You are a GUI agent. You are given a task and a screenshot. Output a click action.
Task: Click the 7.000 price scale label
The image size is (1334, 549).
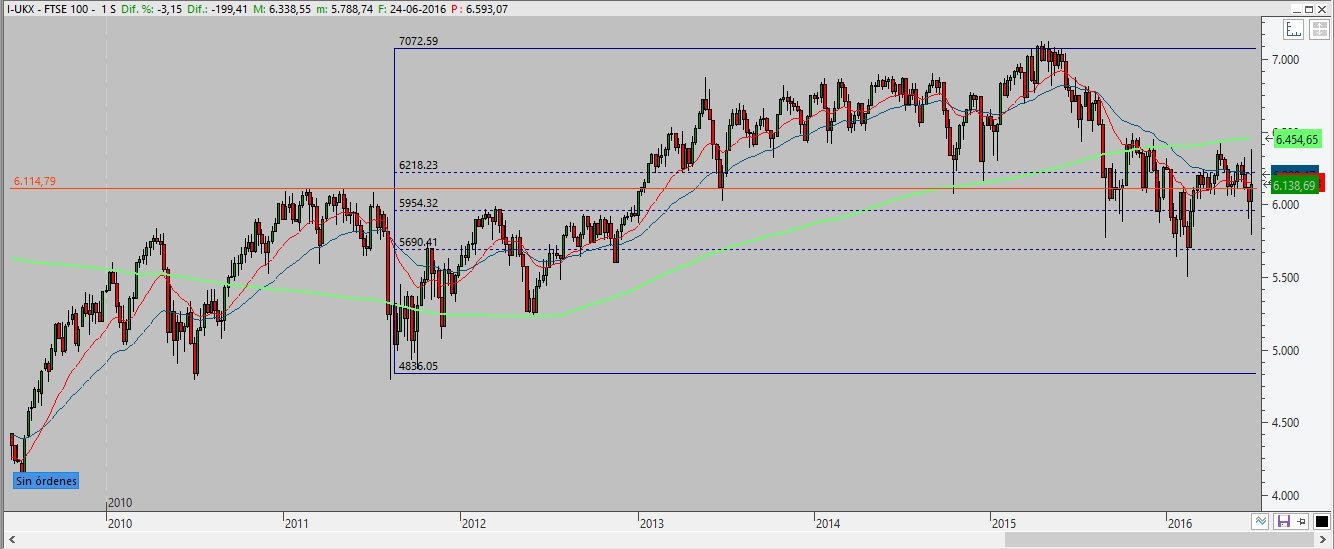tap(1285, 60)
